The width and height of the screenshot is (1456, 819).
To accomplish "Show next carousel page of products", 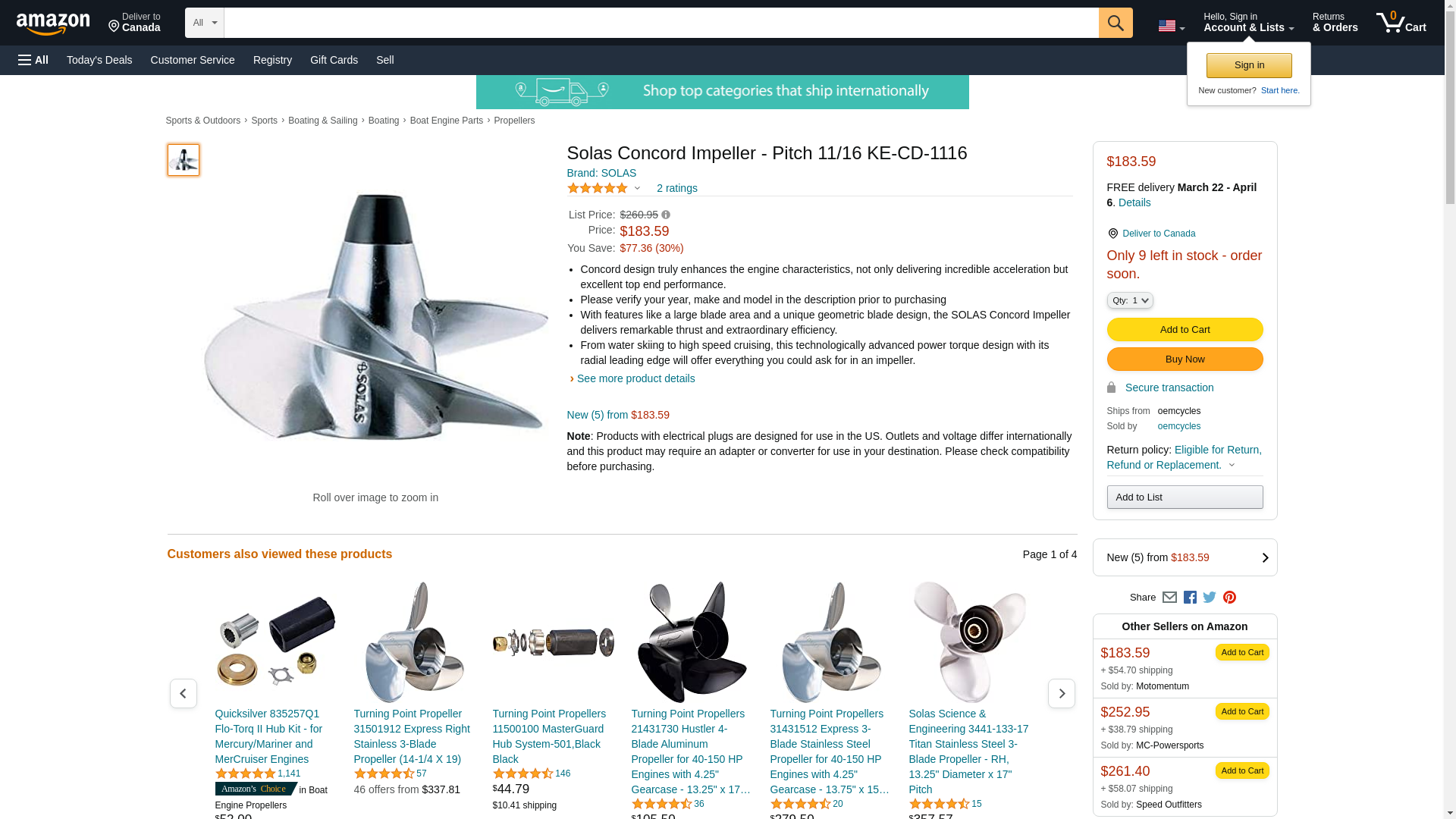I will [1061, 693].
